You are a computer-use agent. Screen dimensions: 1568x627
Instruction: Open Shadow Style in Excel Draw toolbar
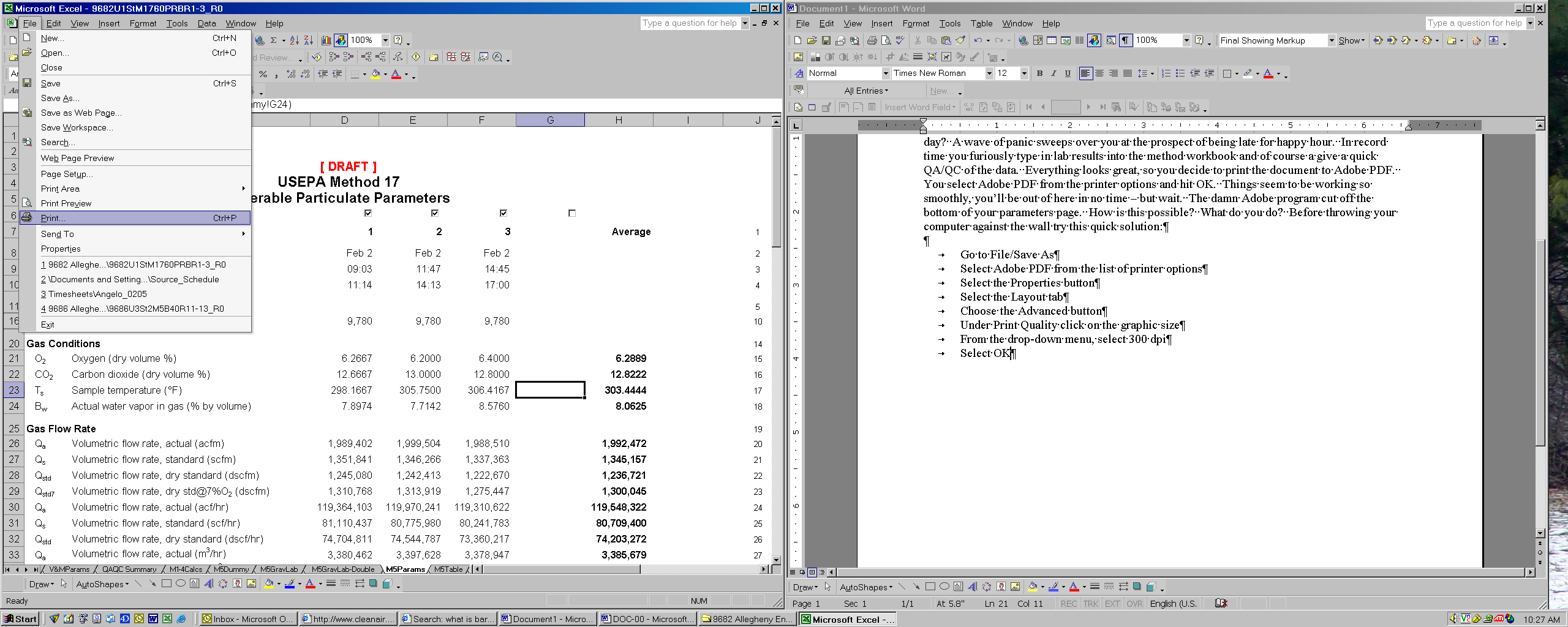point(373,584)
